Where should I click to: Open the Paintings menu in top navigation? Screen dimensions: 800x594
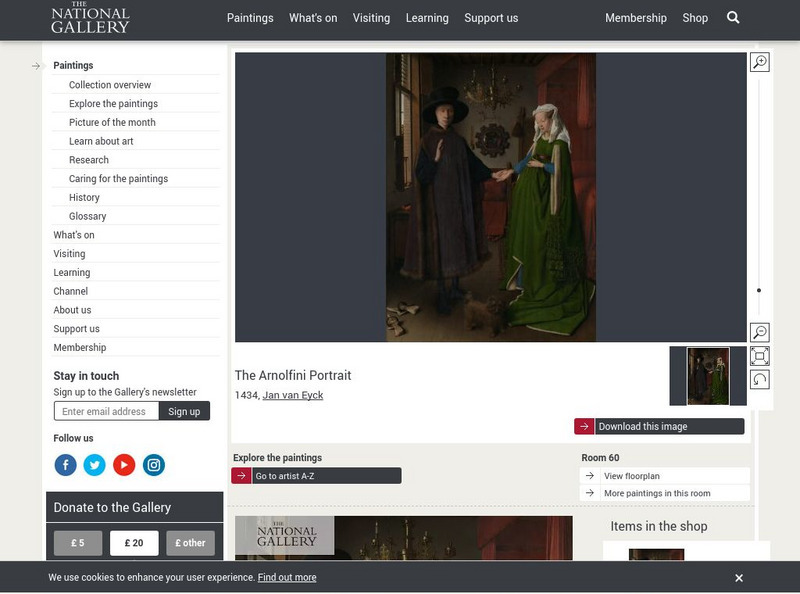pyautogui.click(x=250, y=18)
